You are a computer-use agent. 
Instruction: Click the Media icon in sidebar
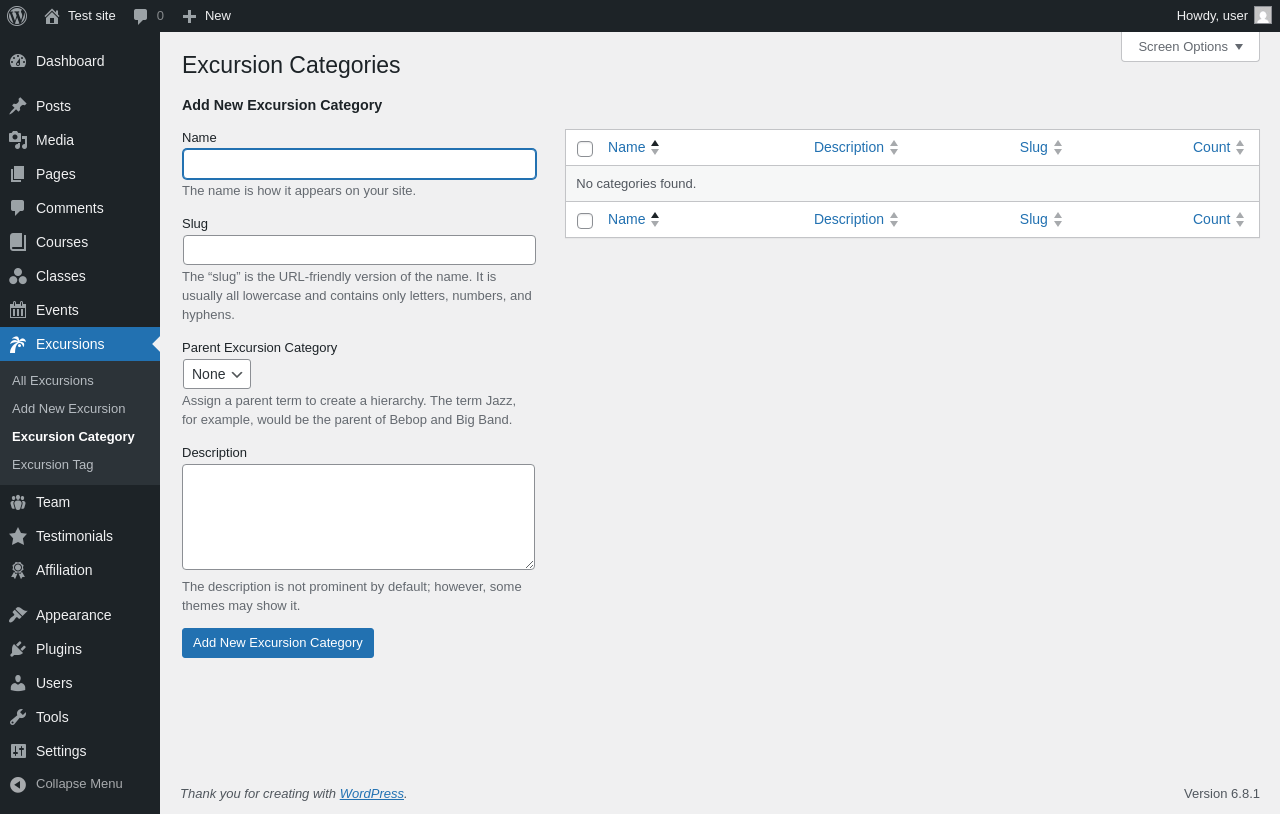[18, 140]
